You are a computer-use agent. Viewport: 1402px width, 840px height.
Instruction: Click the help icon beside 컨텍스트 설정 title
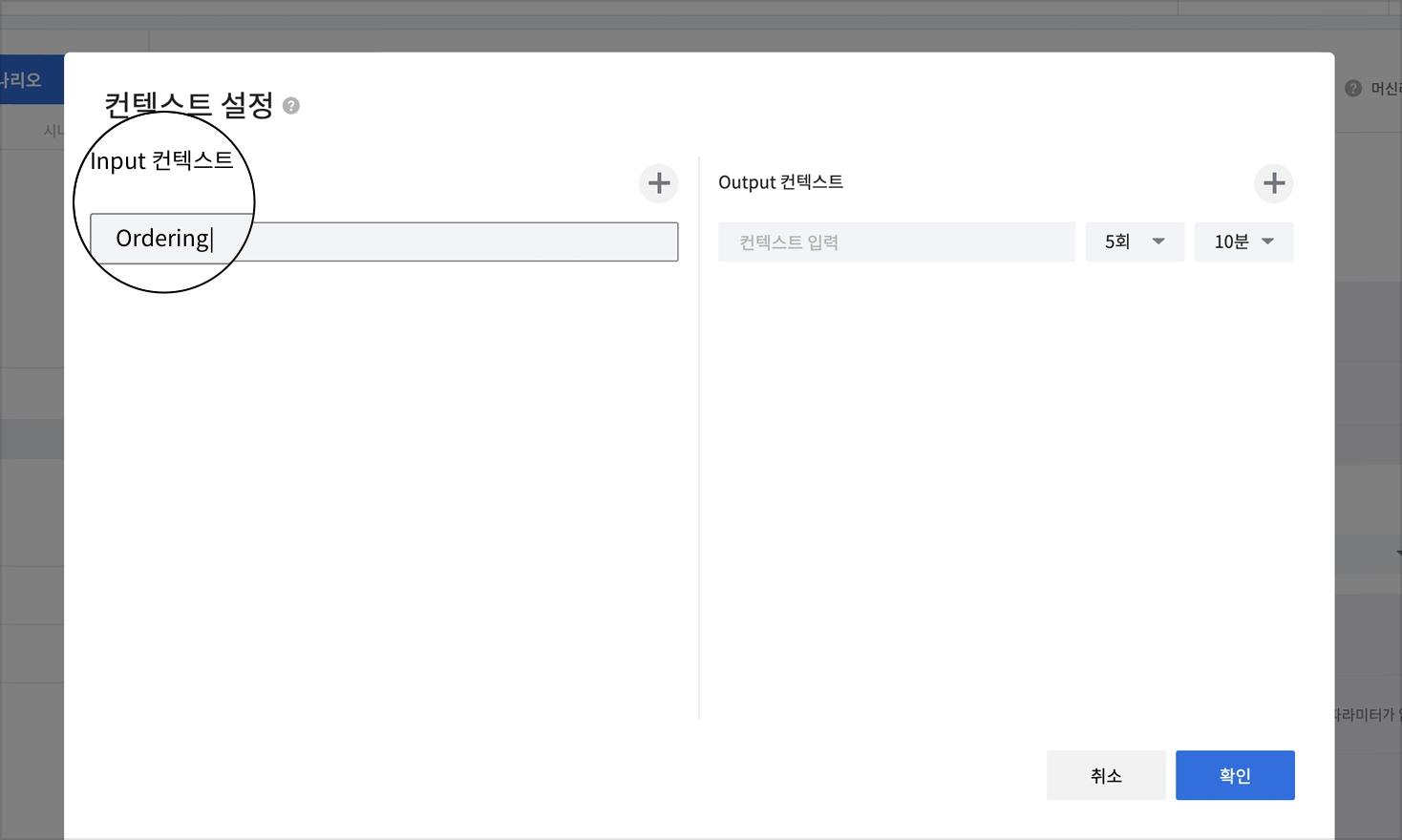point(291,106)
